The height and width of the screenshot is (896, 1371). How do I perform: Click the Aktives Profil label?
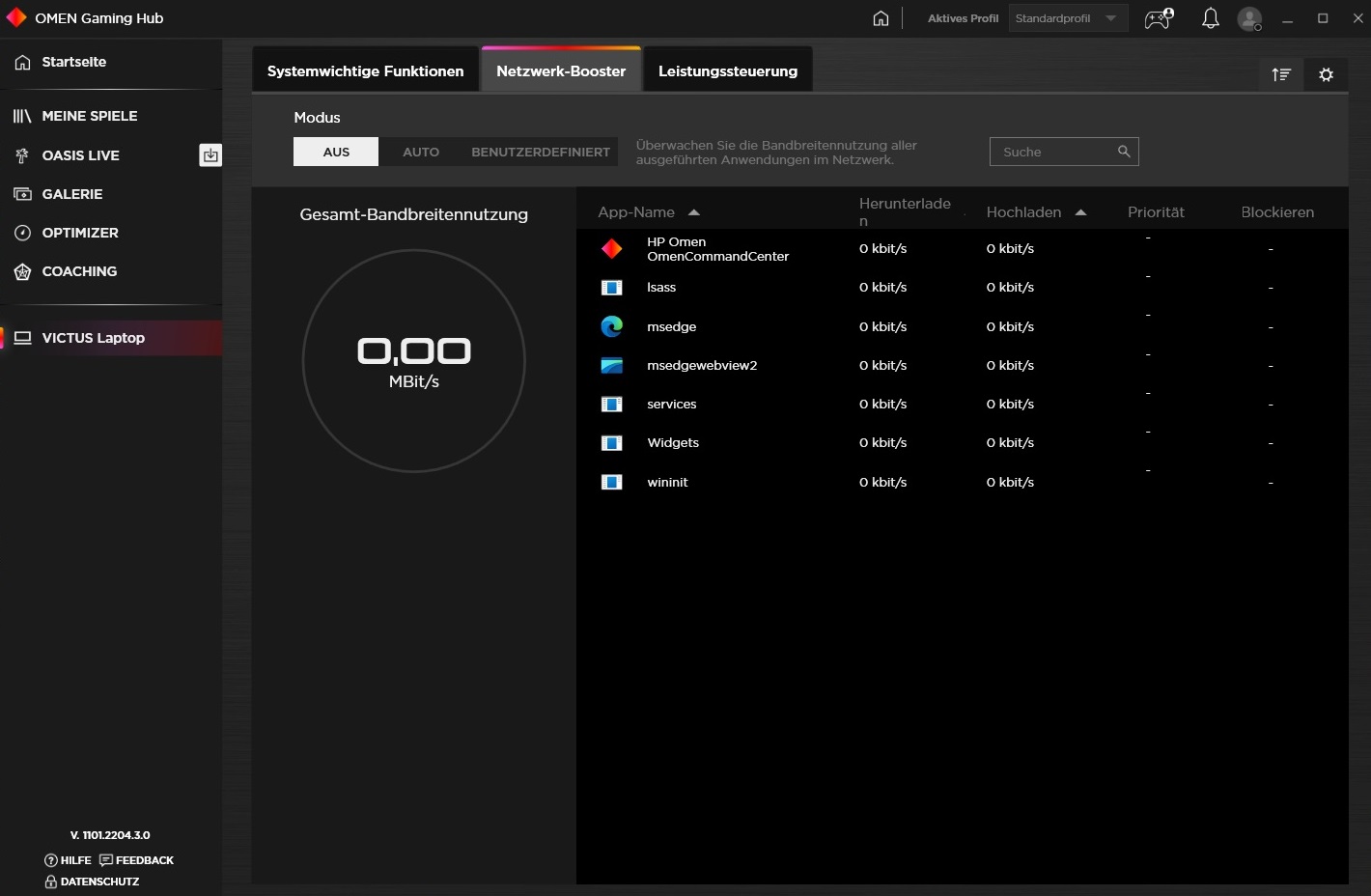[x=963, y=18]
